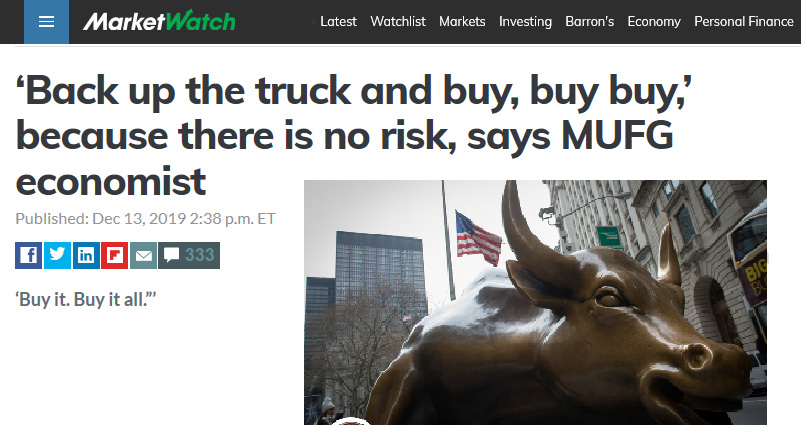
Task: Open the 333 comments bubble
Action: [189, 255]
